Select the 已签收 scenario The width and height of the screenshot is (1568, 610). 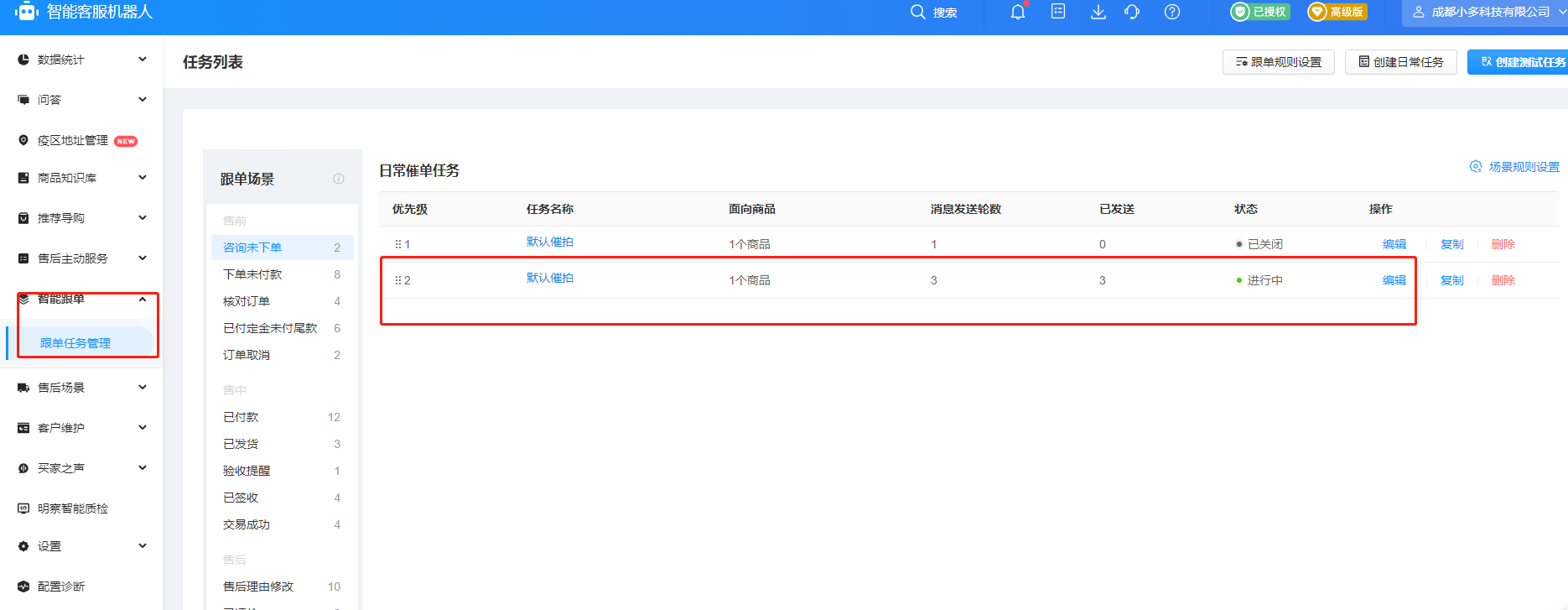tap(282, 498)
